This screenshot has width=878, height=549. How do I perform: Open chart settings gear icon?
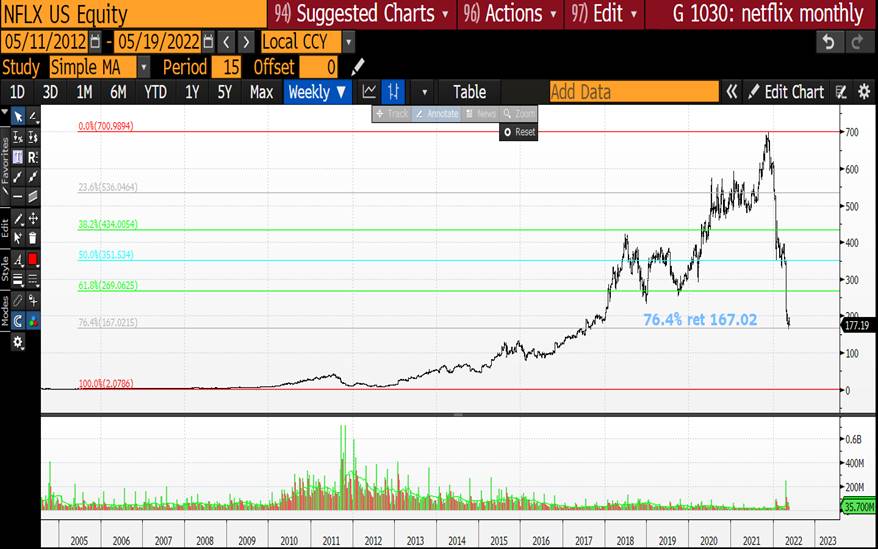coord(865,92)
